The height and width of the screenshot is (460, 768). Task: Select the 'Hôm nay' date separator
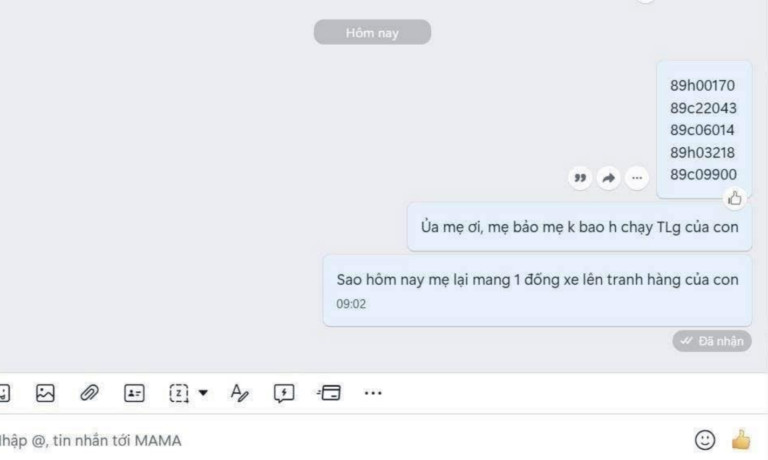(x=372, y=32)
